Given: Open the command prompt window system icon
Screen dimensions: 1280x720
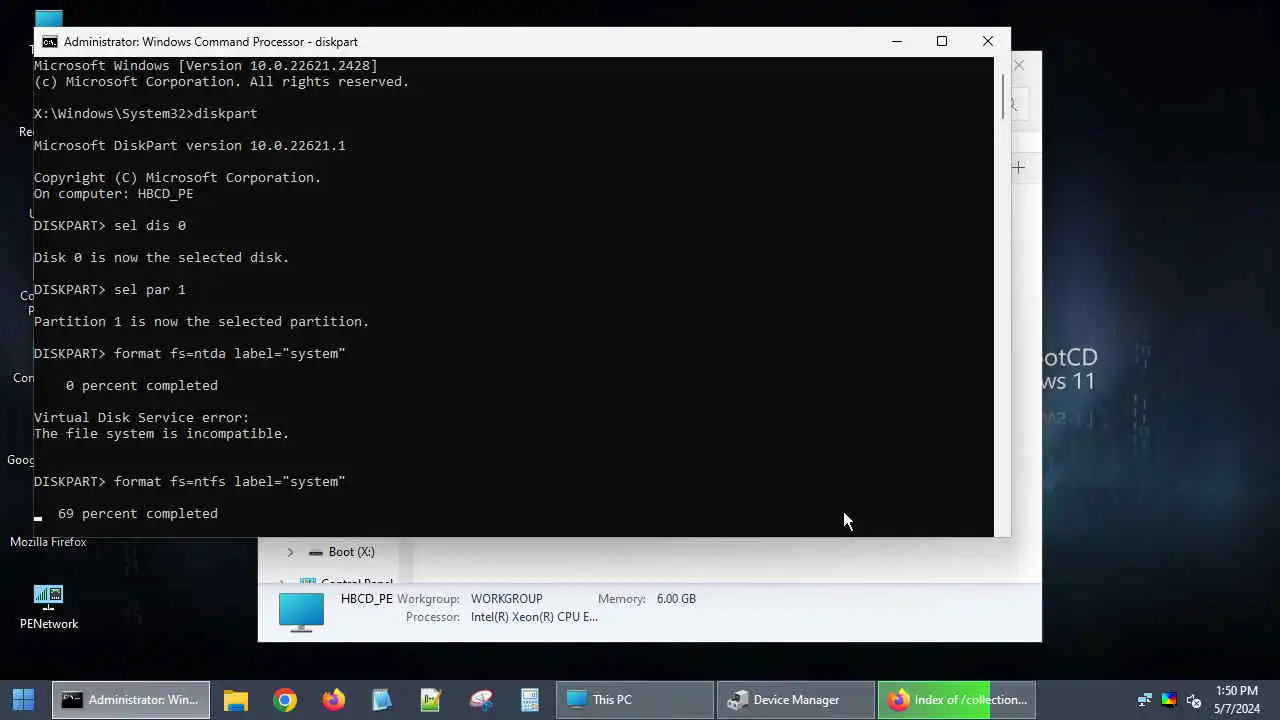Looking at the screenshot, I should 50,41.
